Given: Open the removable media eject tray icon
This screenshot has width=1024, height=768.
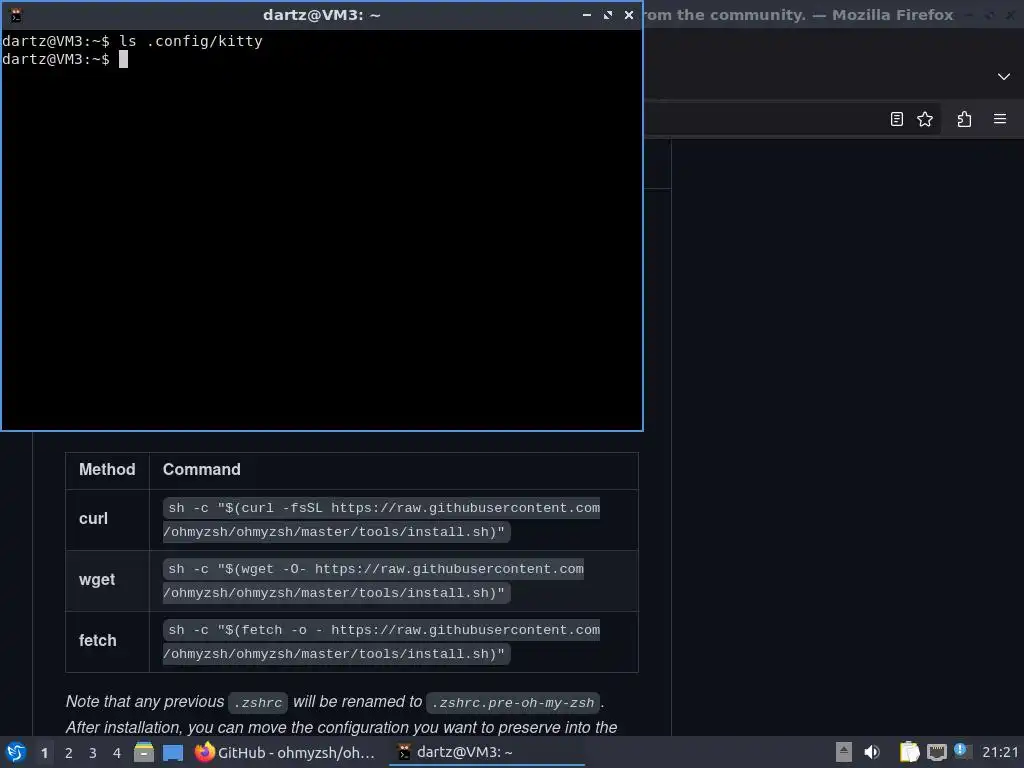Looking at the screenshot, I should point(844,752).
